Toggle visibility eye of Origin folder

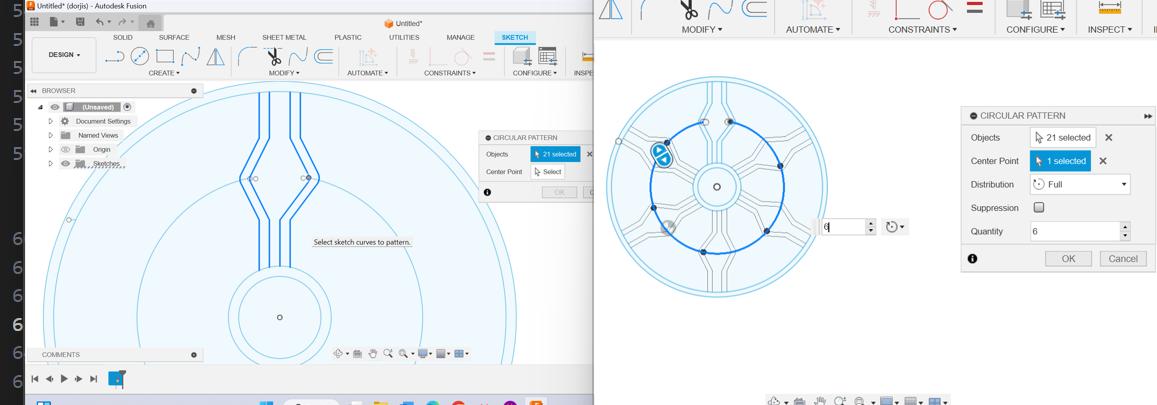66,149
